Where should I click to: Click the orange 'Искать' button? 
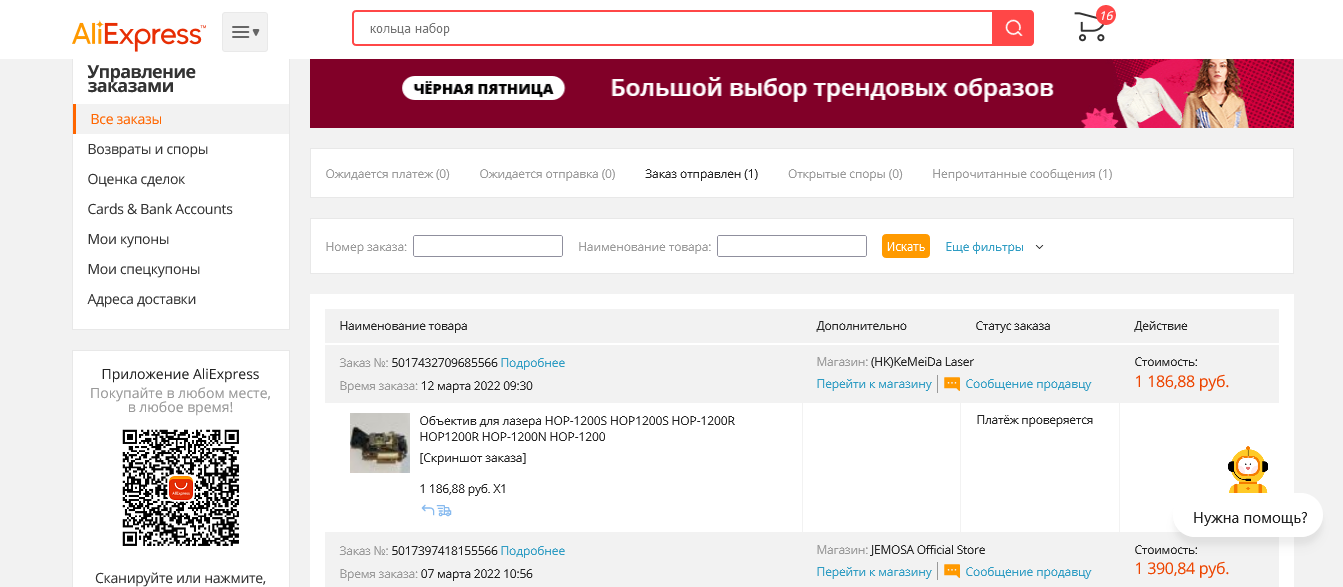[x=906, y=246]
